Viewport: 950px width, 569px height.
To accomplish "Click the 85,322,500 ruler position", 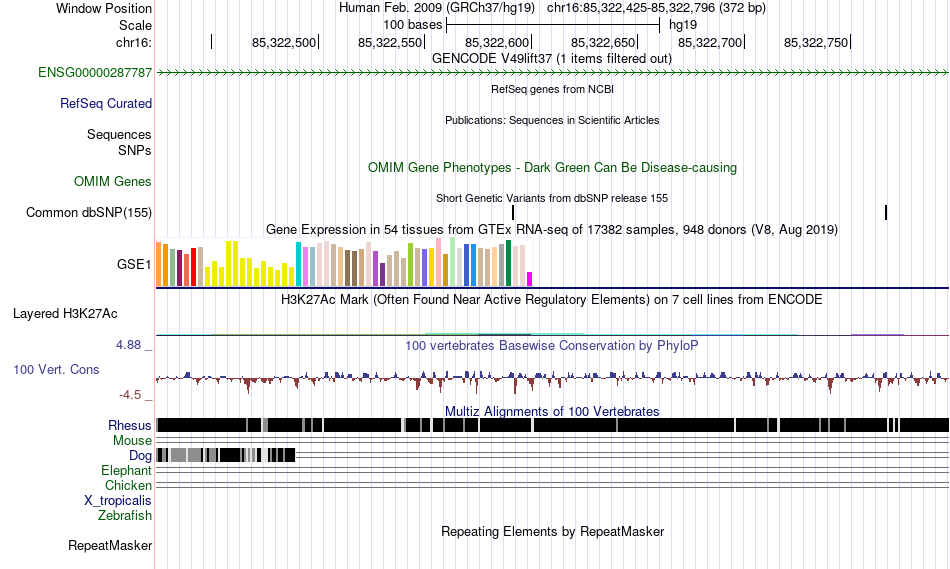I will [x=284, y=42].
